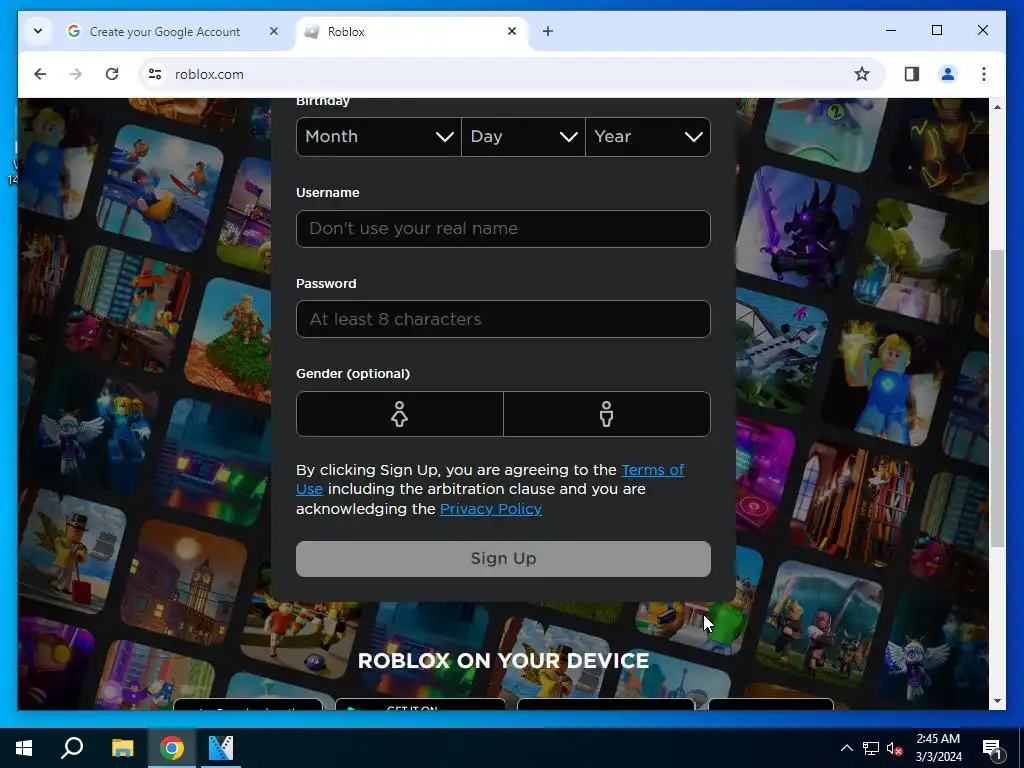Open Windows taskbar search
Screen dimensions: 1024x768
[x=72, y=748]
